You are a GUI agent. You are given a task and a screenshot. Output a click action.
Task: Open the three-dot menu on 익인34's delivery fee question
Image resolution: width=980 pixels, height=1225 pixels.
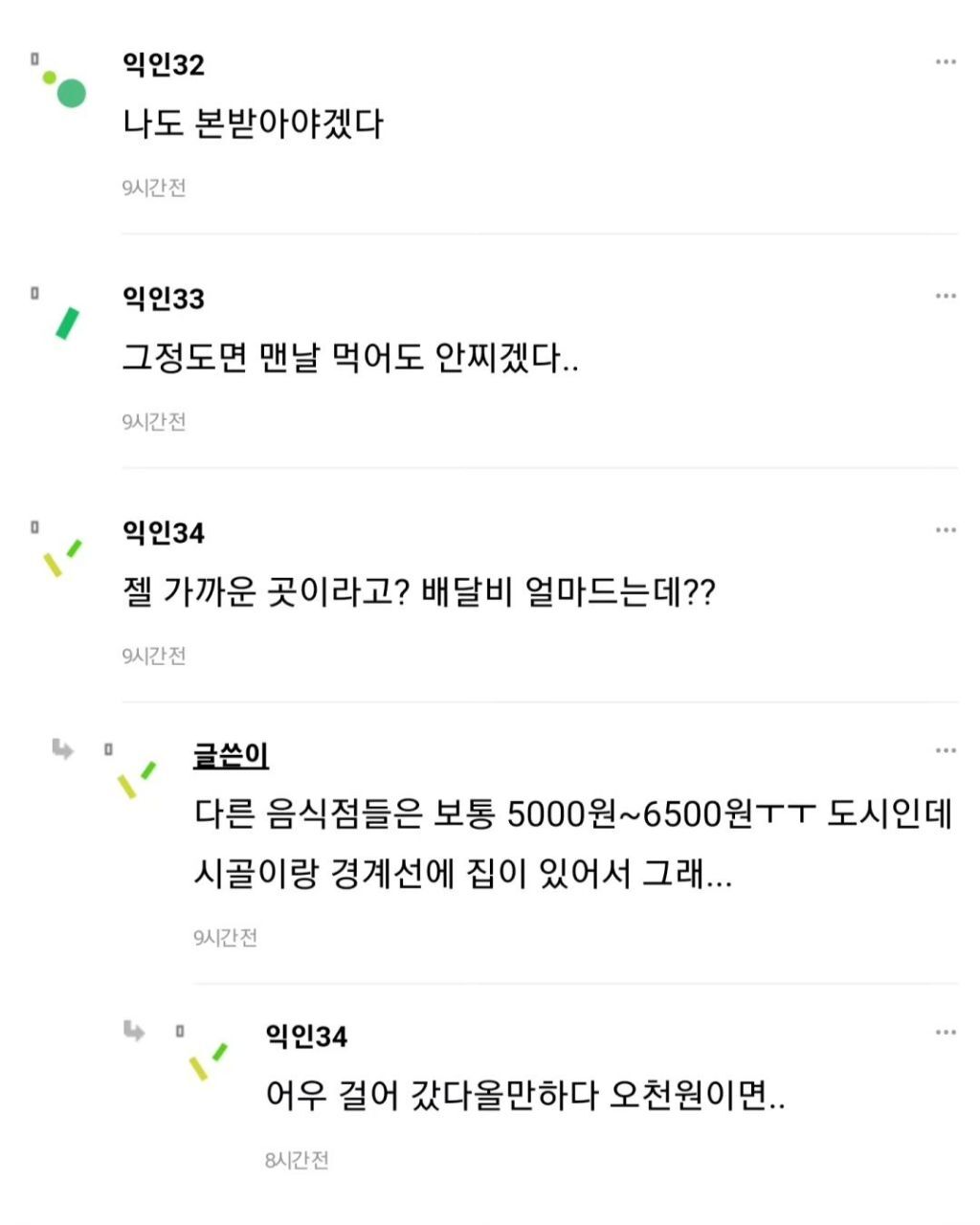point(946,530)
